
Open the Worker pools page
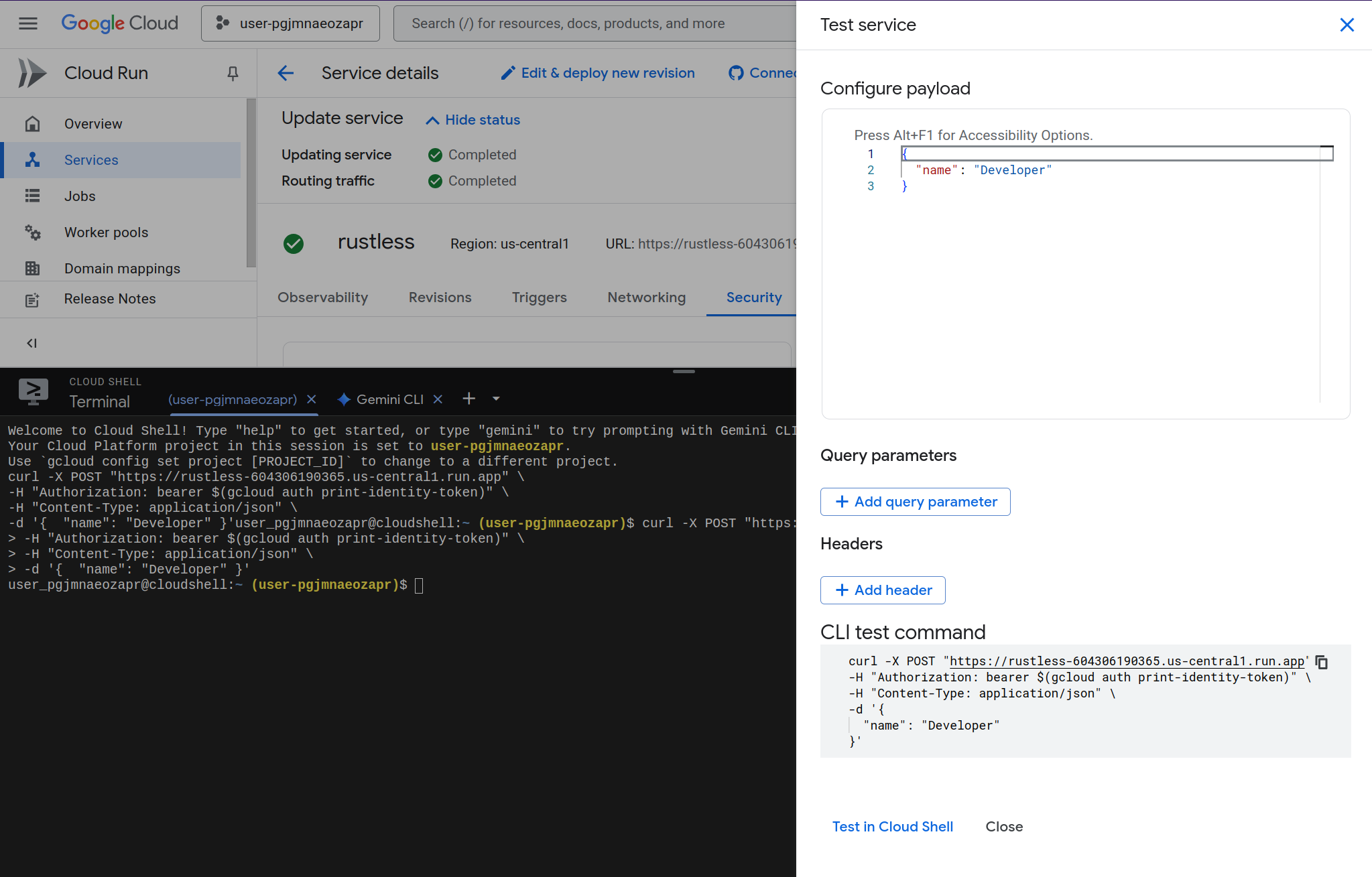pos(106,232)
